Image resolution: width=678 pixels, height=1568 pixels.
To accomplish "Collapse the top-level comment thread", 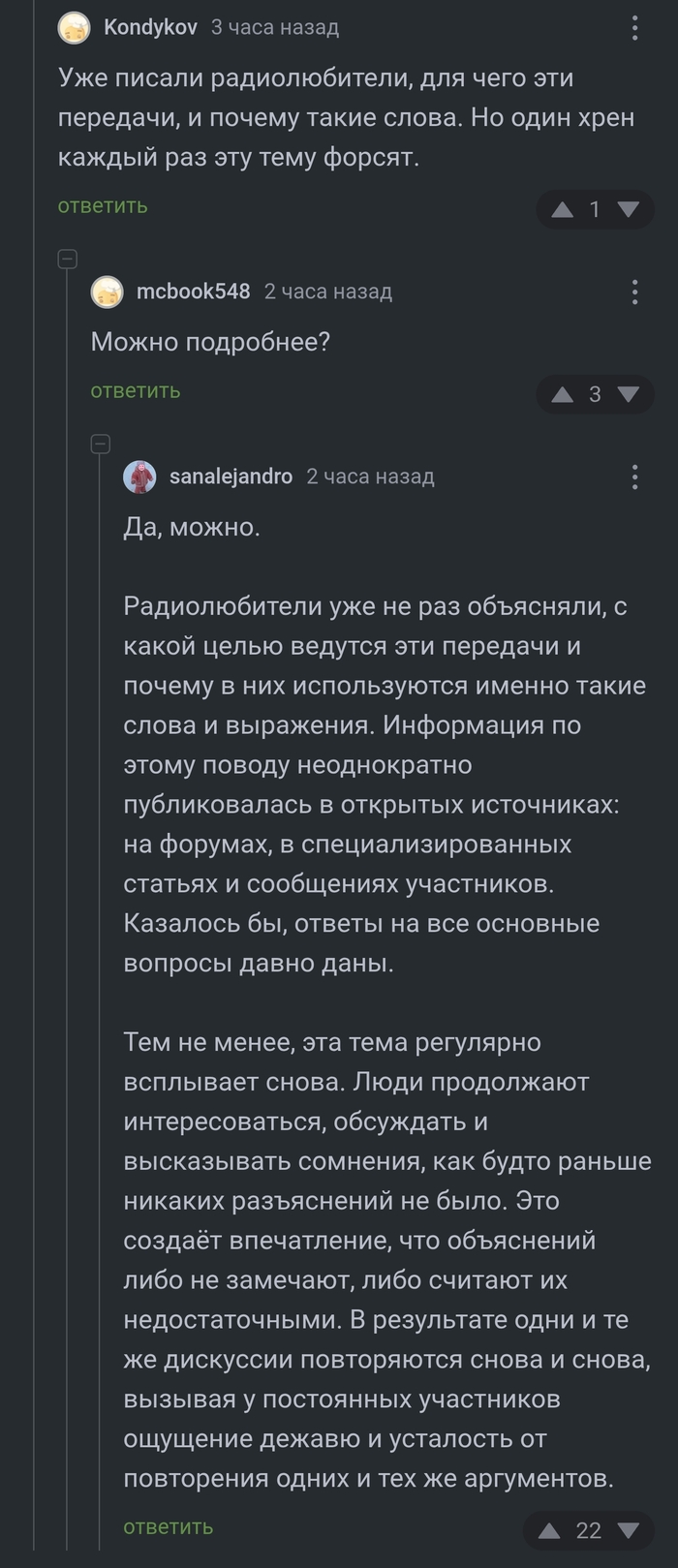I will click(65, 259).
